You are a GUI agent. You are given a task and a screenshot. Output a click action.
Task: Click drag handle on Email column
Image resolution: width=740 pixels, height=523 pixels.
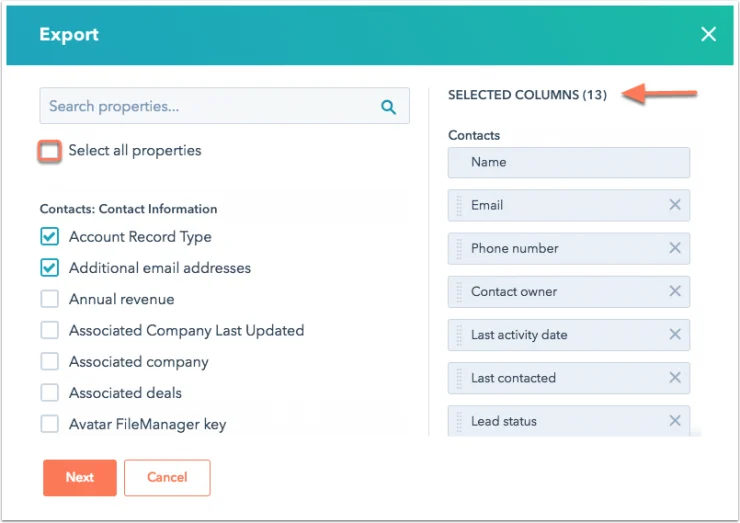(x=459, y=205)
